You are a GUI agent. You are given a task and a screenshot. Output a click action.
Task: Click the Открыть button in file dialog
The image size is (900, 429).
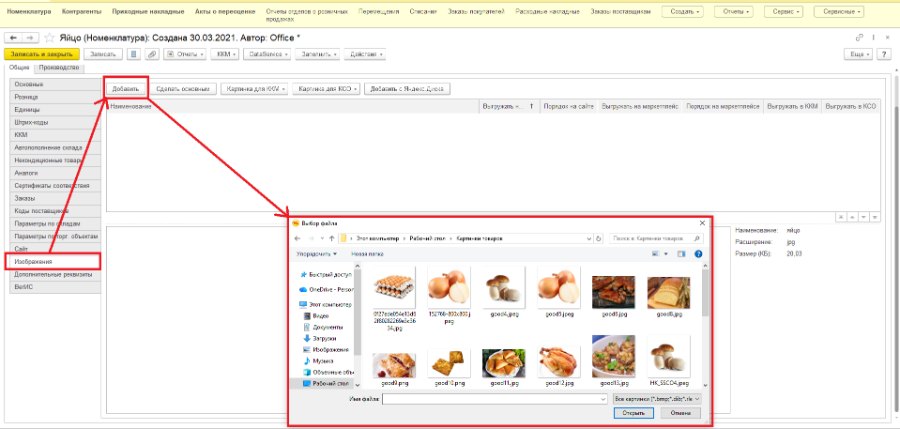point(633,413)
